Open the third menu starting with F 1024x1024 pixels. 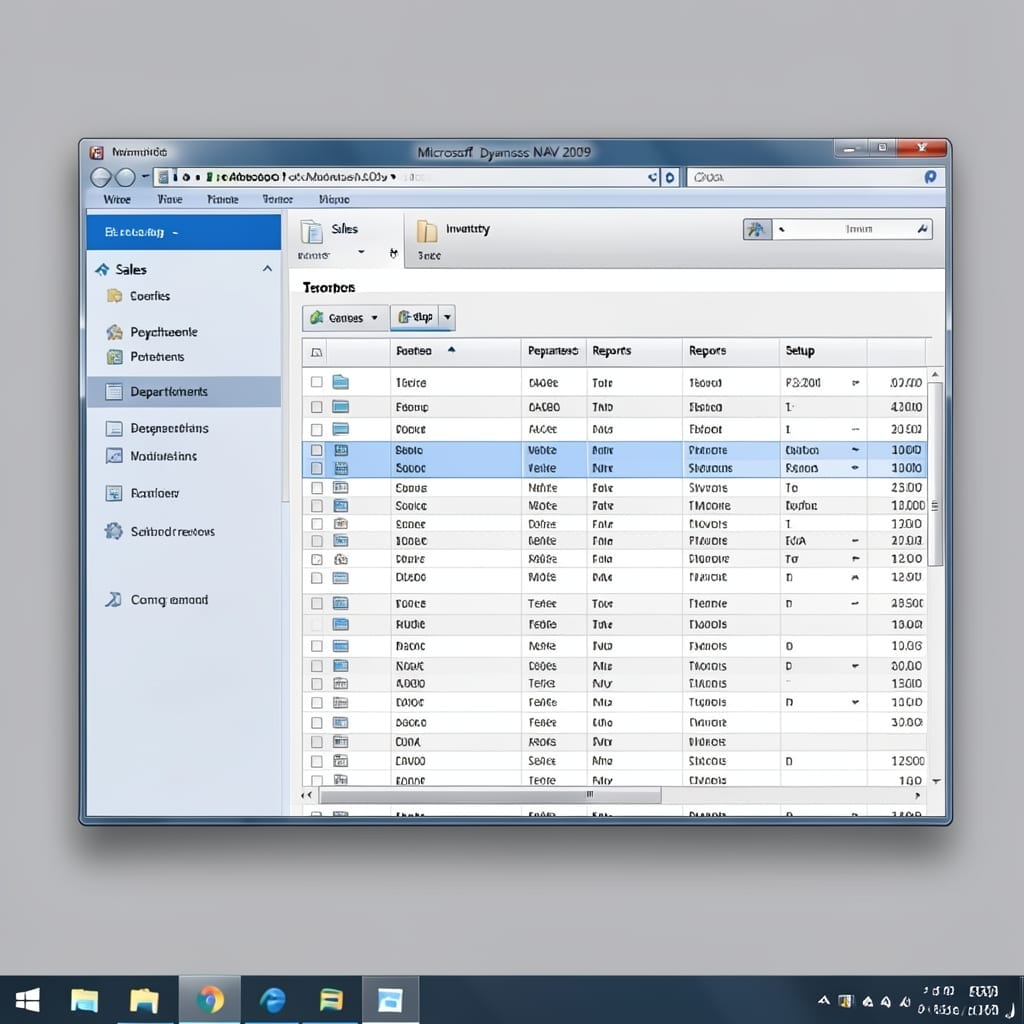point(223,199)
